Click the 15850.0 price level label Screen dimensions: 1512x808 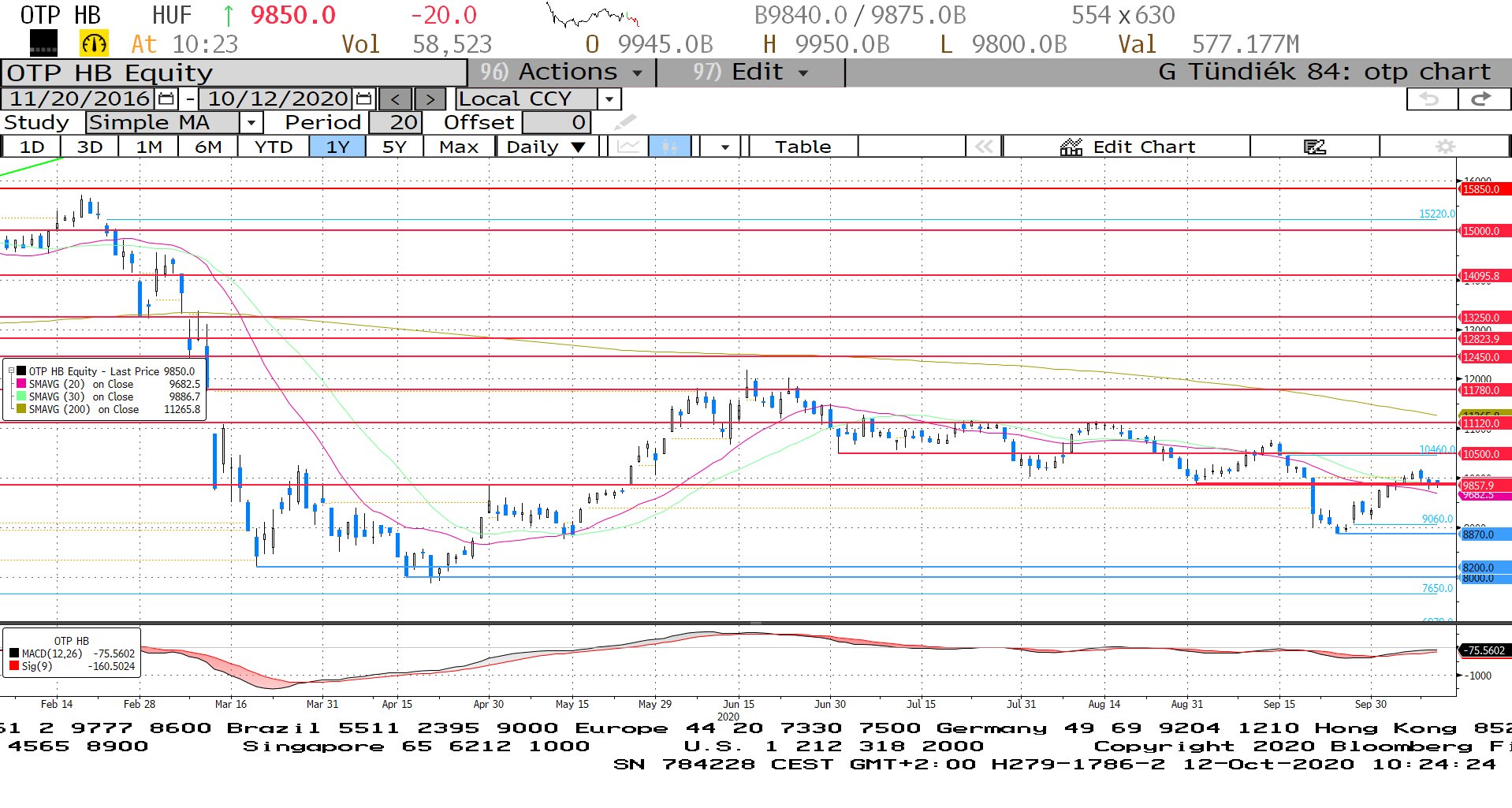pyautogui.click(x=1485, y=189)
